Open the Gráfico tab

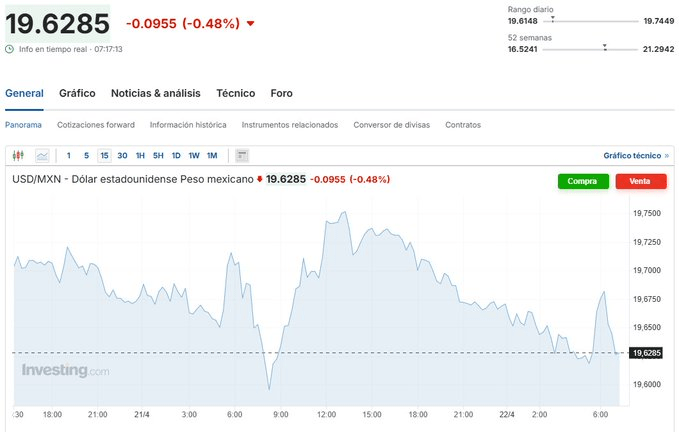pyautogui.click(x=77, y=93)
